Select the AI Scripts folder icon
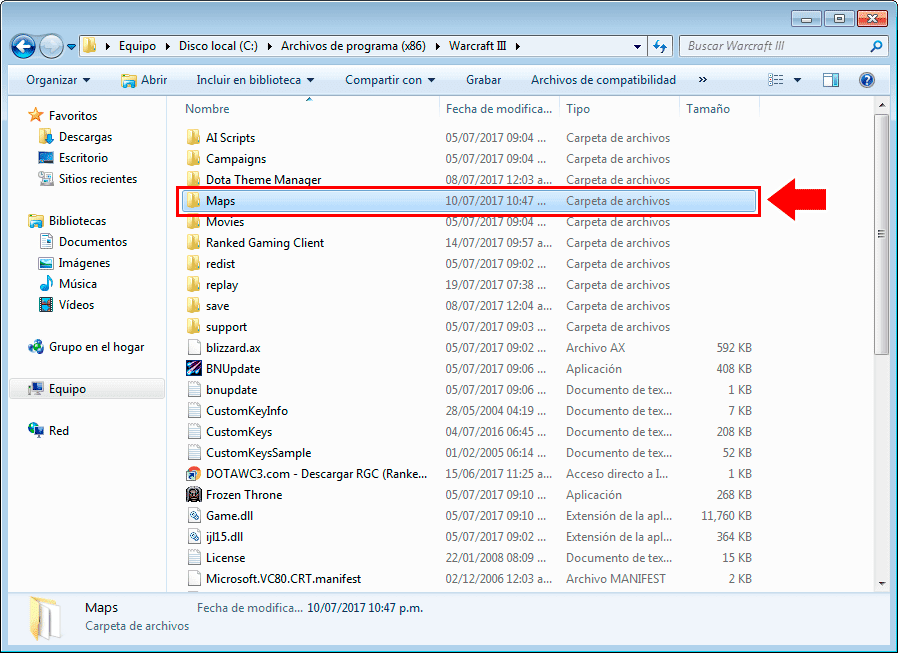898x653 pixels. (x=194, y=137)
